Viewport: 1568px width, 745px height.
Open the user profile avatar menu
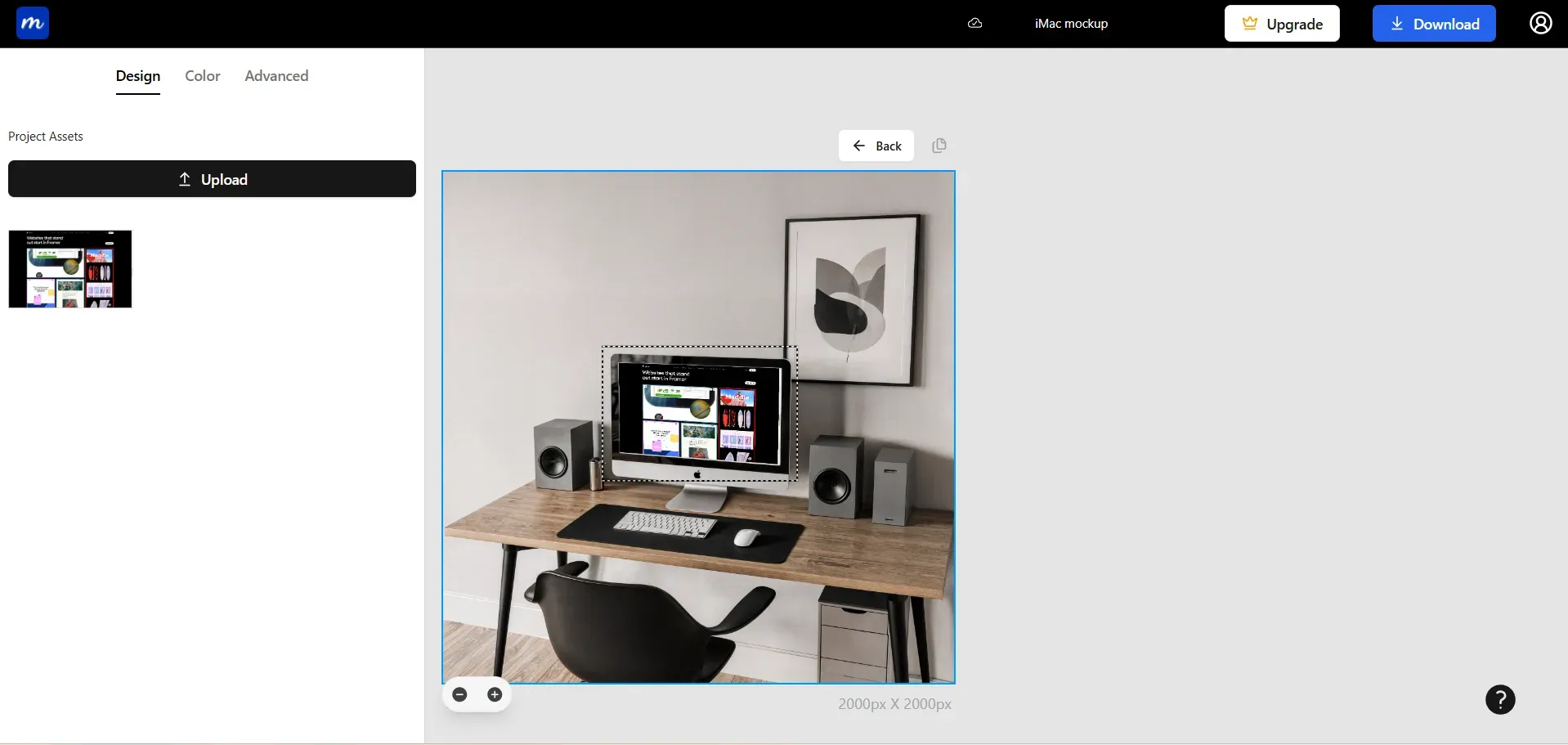pyautogui.click(x=1540, y=23)
